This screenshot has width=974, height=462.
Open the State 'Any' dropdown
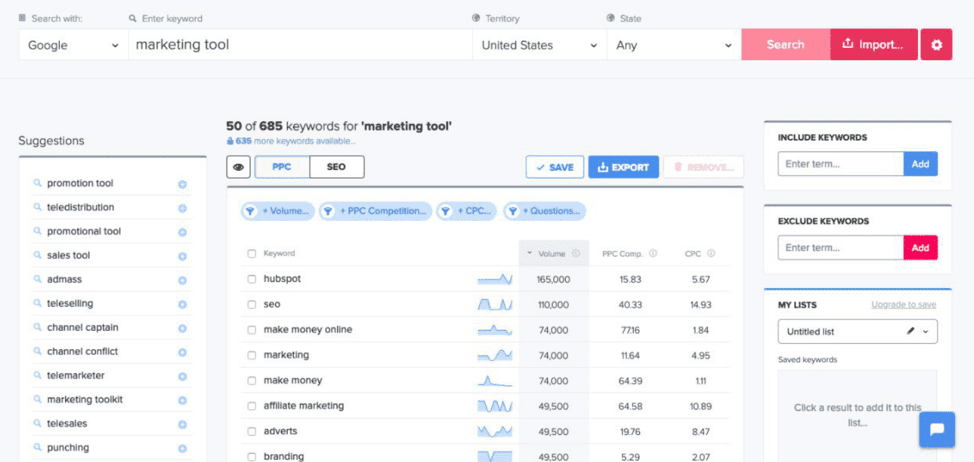click(673, 45)
